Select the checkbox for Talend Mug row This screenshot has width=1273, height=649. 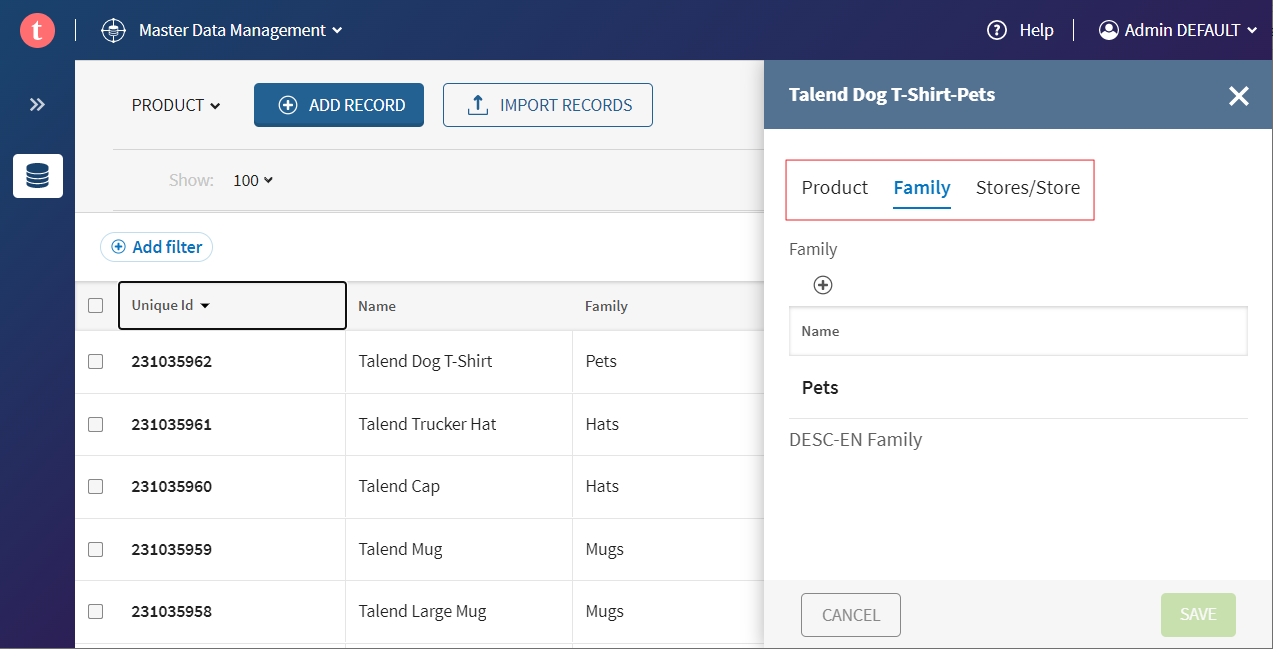(96, 549)
